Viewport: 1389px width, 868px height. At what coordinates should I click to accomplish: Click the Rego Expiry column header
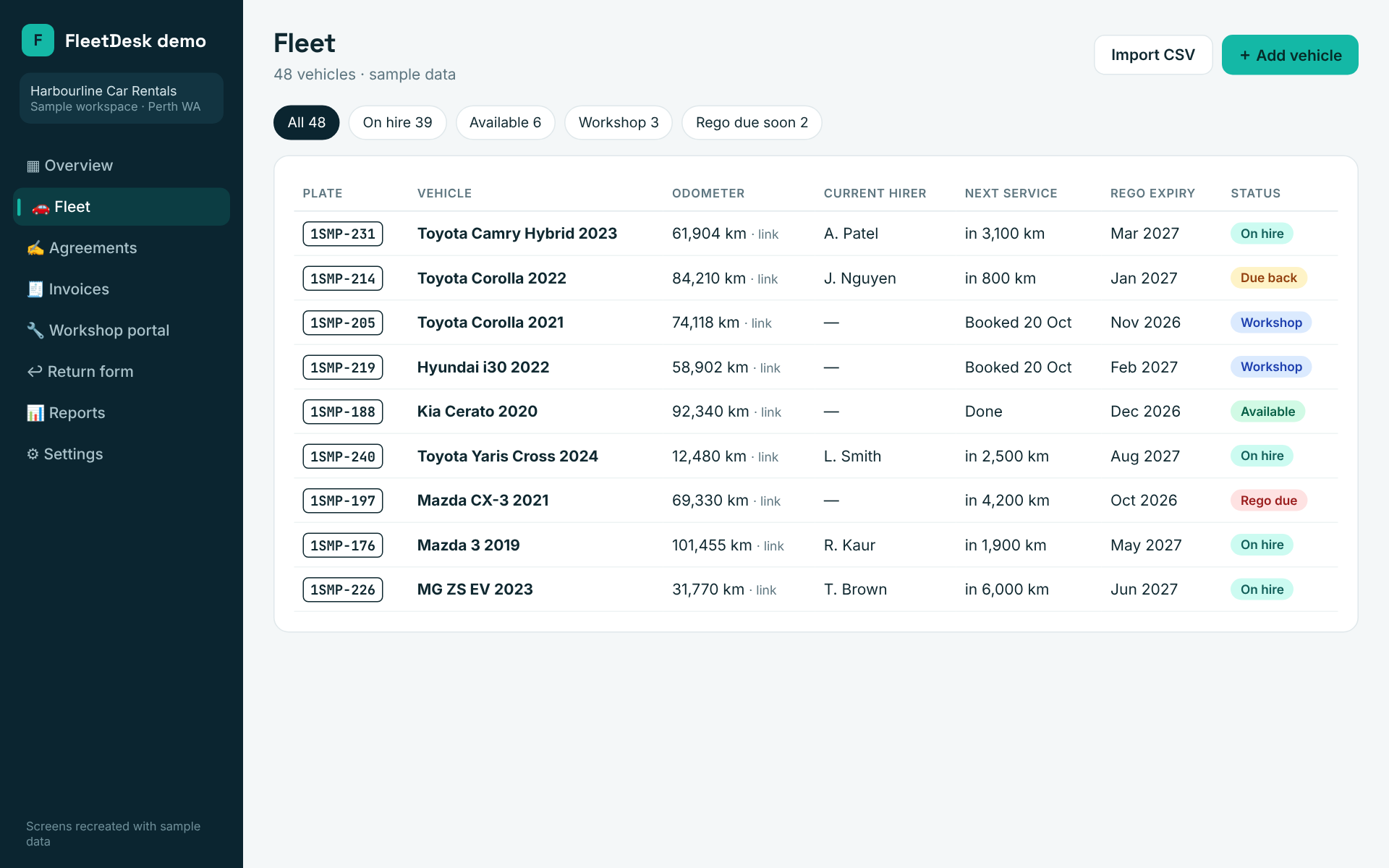[x=1153, y=193]
